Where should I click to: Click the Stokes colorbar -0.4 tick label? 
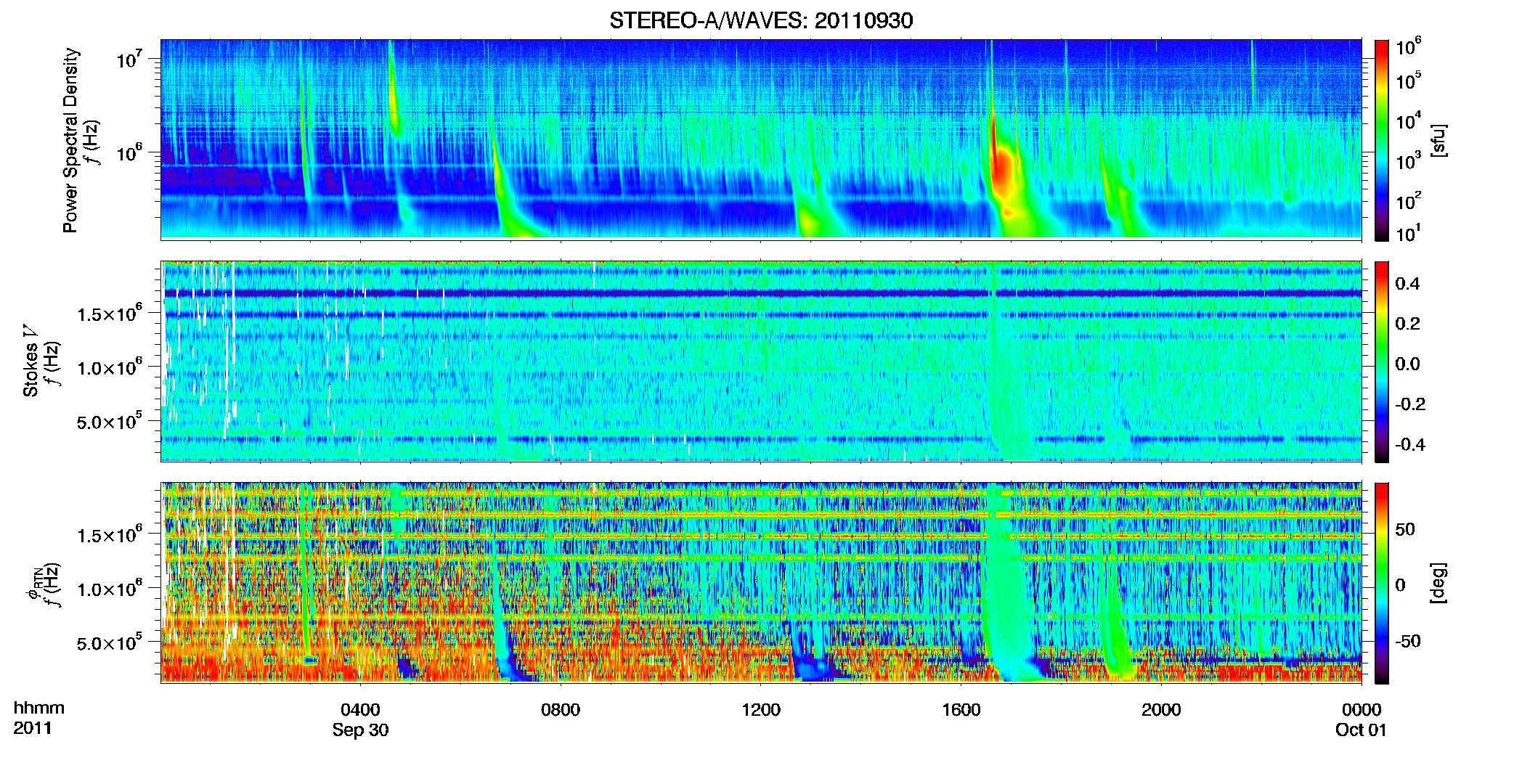tap(1410, 445)
